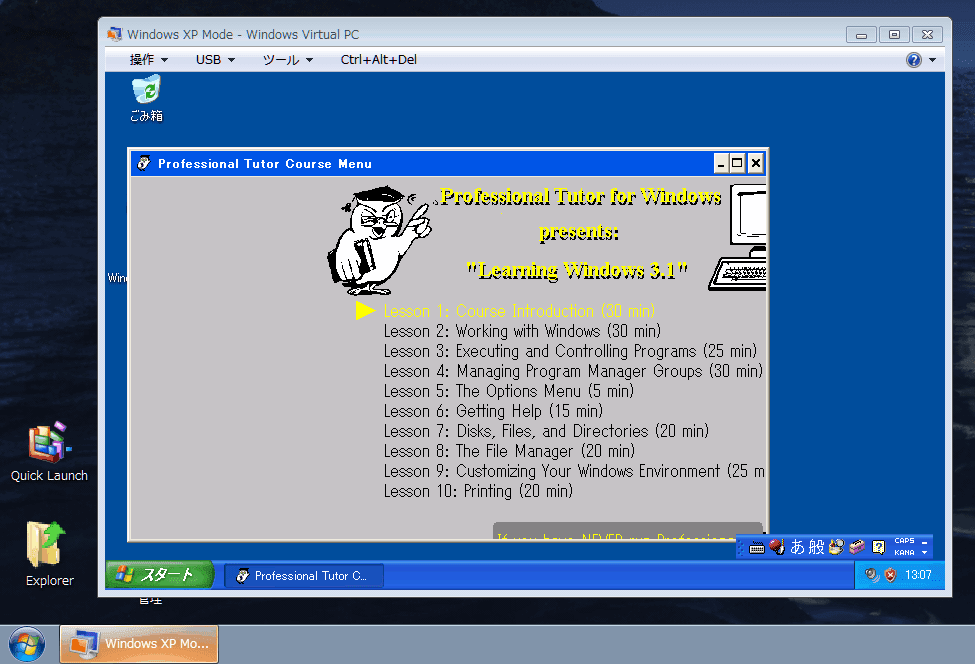Click the owl icon in Course Menu titlebar
Image resolution: width=975 pixels, height=664 pixels.
(x=144, y=164)
